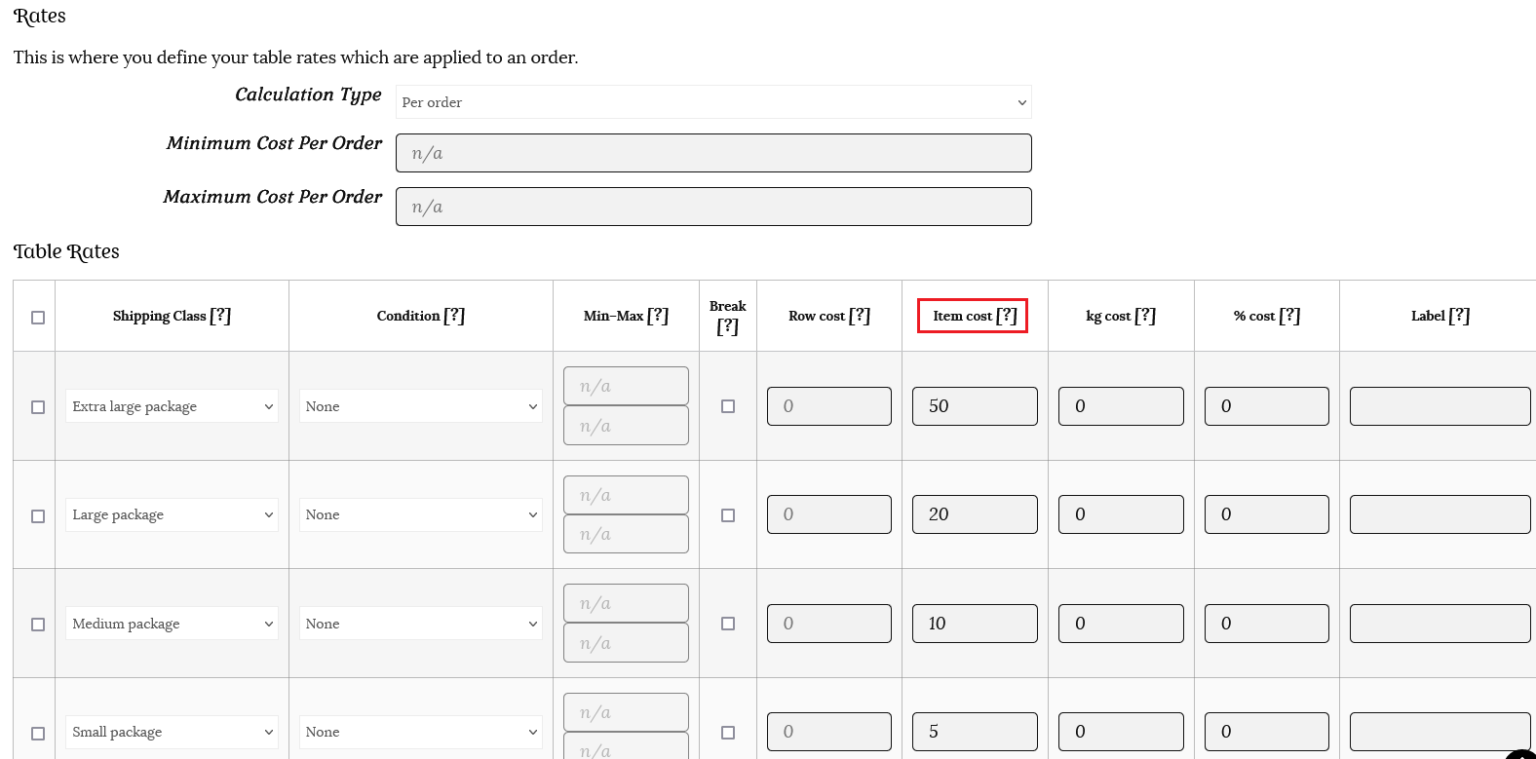1536x759 pixels.
Task: Show the Row cost [?] help tip
Action: click(859, 316)
